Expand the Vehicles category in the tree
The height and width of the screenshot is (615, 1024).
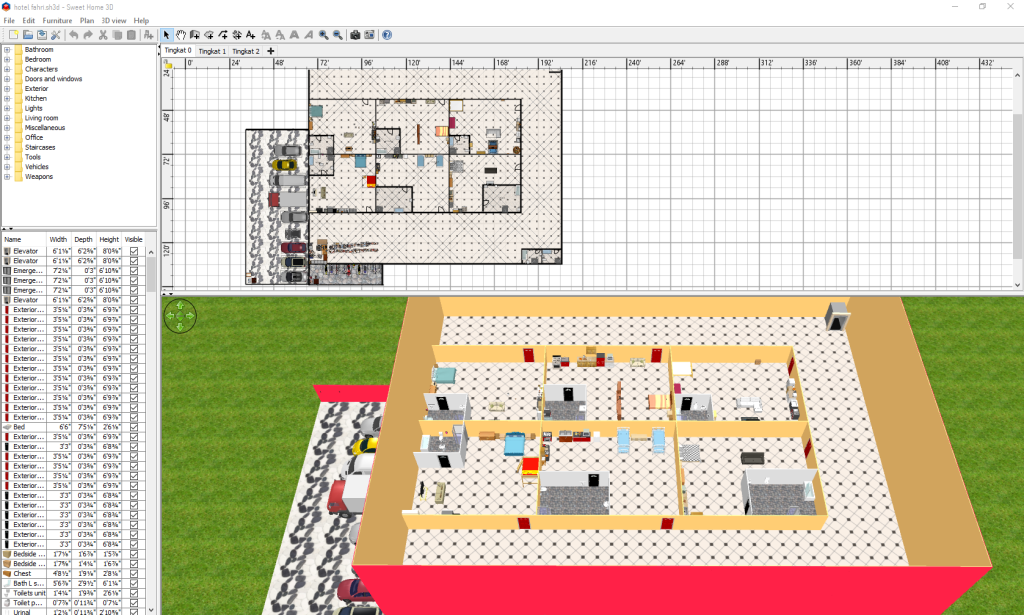[x=7, y=167]
